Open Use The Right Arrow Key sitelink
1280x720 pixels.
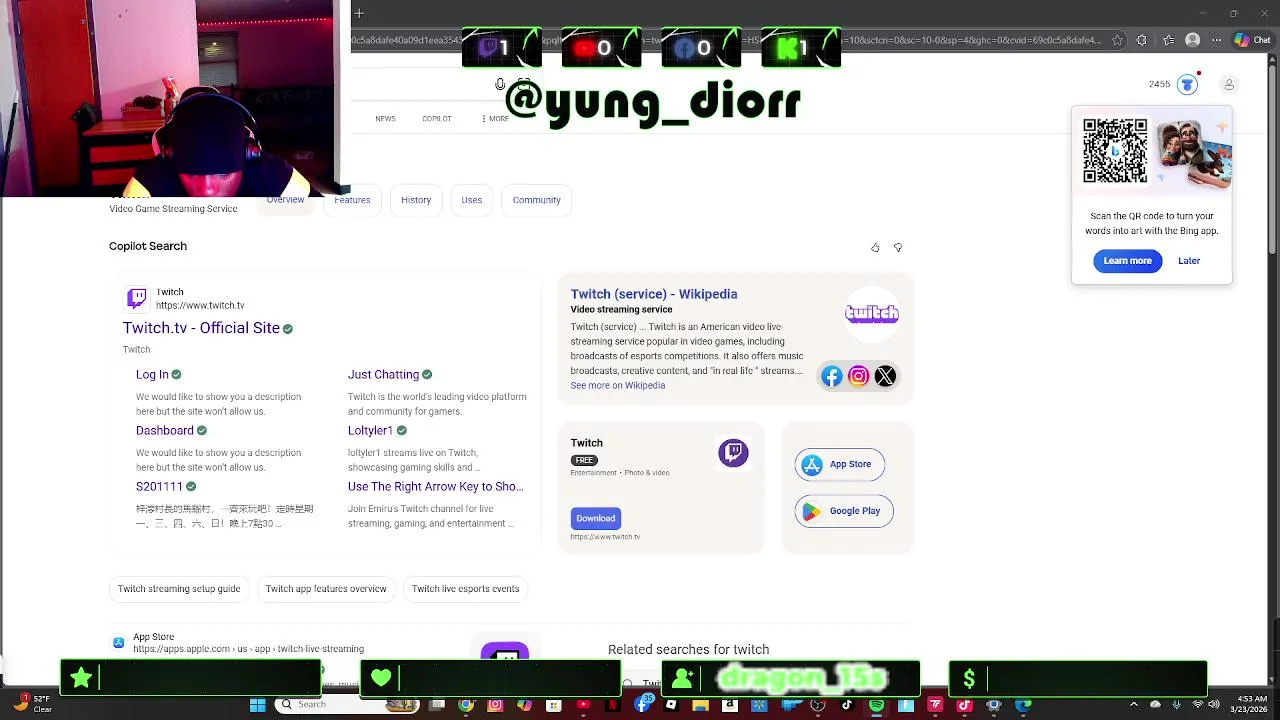pos(435,486)
